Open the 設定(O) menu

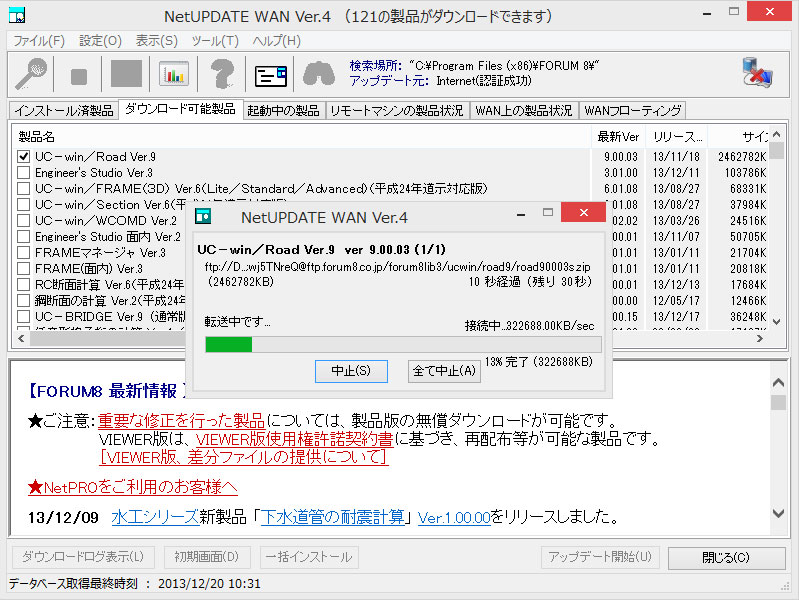tap(100, 41)
